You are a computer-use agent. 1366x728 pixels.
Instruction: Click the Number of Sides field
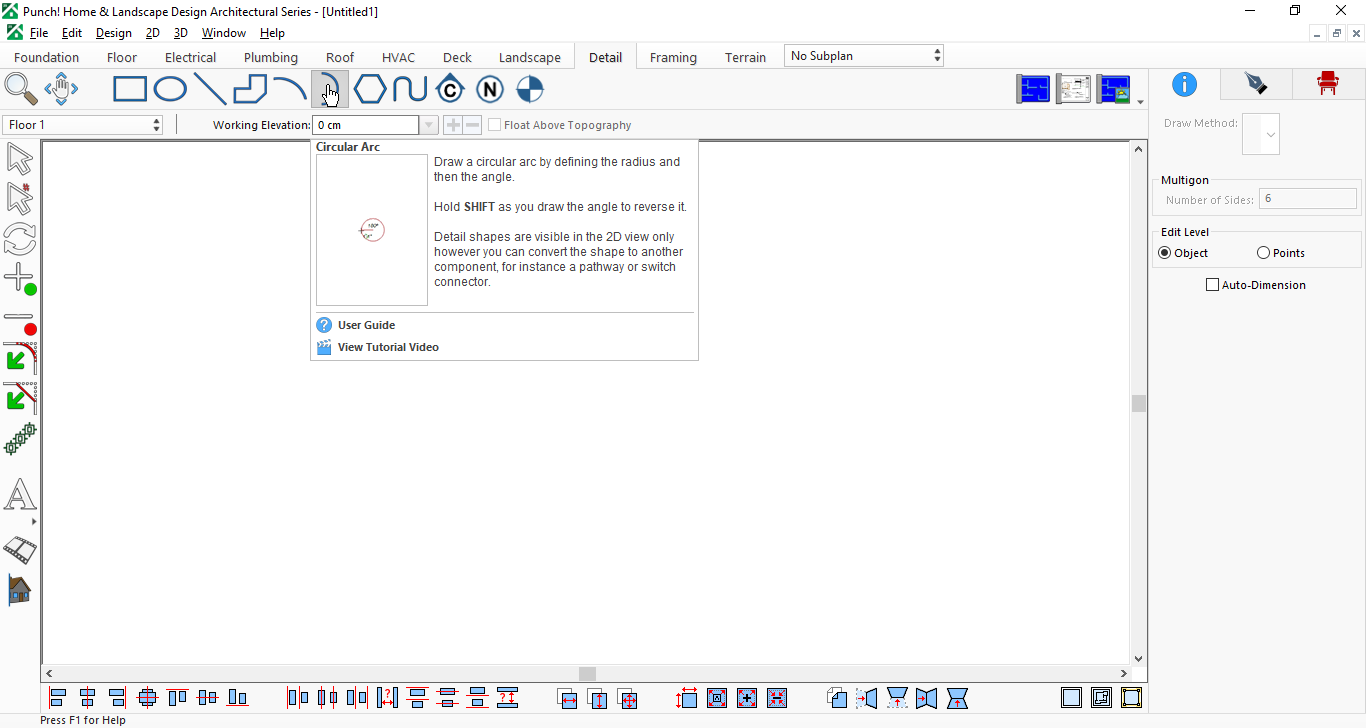1308,199
